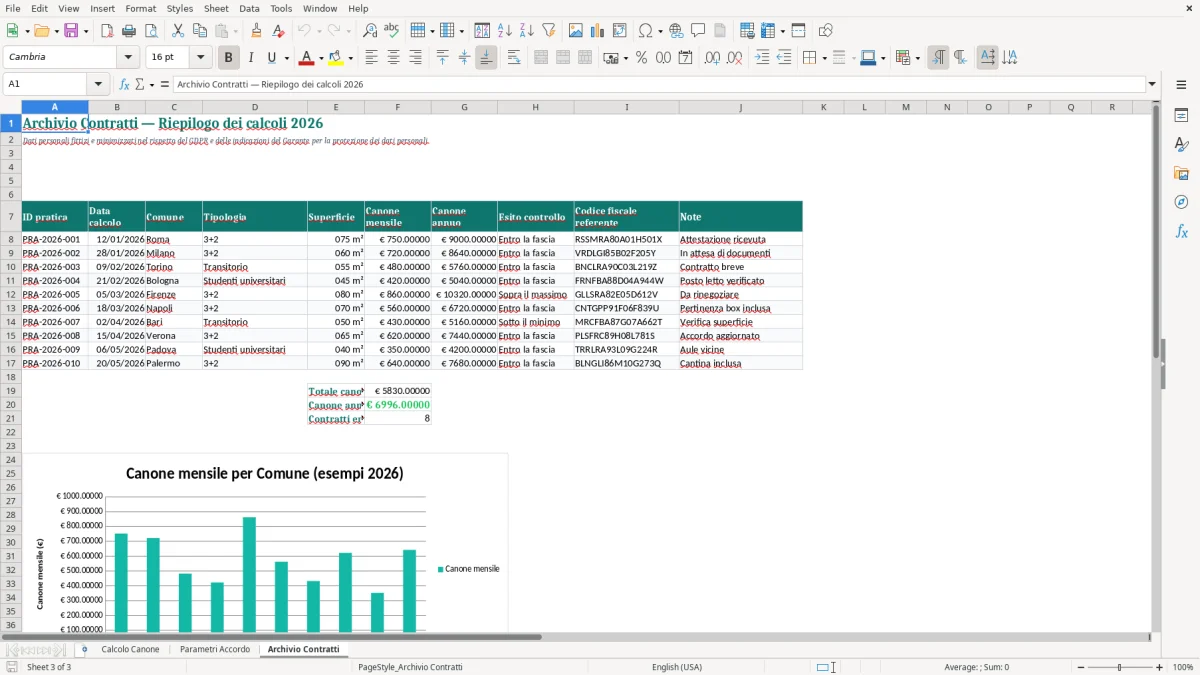The width and height of the screenshot is (1200, 675).
Task: Adjust the zoom slider
Action: pyautogui.click(x=1120, y=667)
